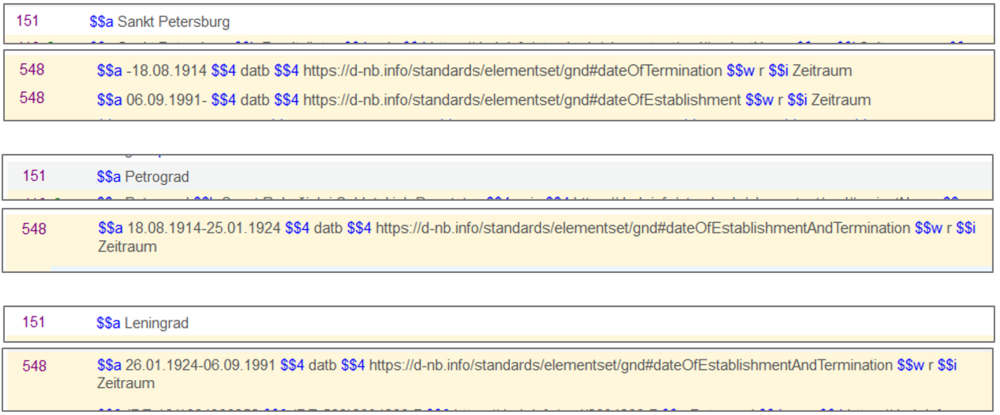Click field number 151 for Sankt Petersburg
The width and height of the screenshot is (1000, 415).
click(27, 21)
